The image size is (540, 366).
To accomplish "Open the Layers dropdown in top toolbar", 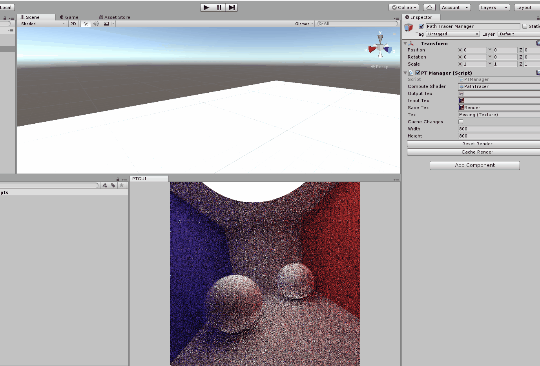I will coord(494,7).
